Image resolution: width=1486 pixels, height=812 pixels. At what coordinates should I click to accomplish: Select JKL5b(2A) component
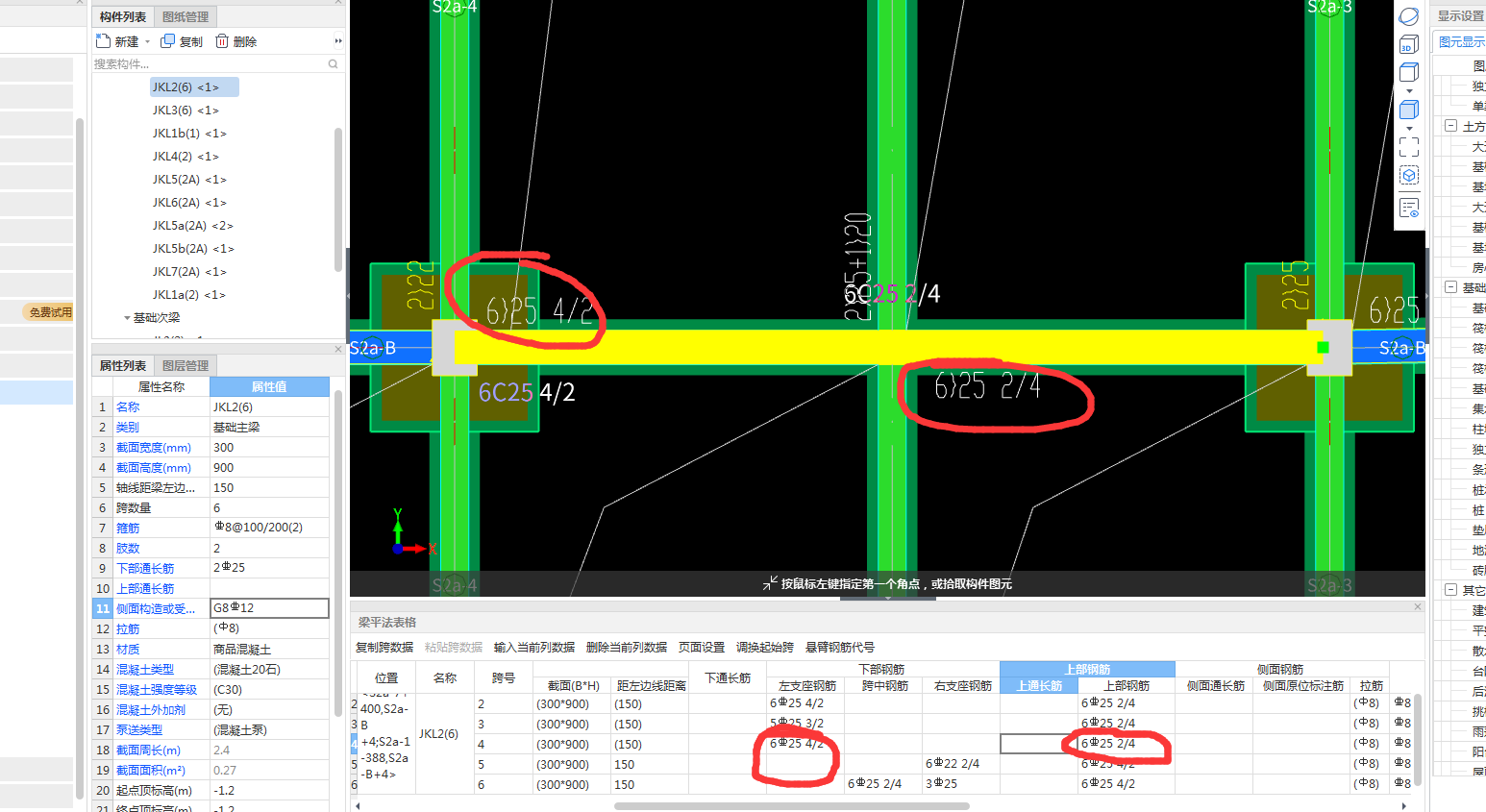[x=192, y=249]
